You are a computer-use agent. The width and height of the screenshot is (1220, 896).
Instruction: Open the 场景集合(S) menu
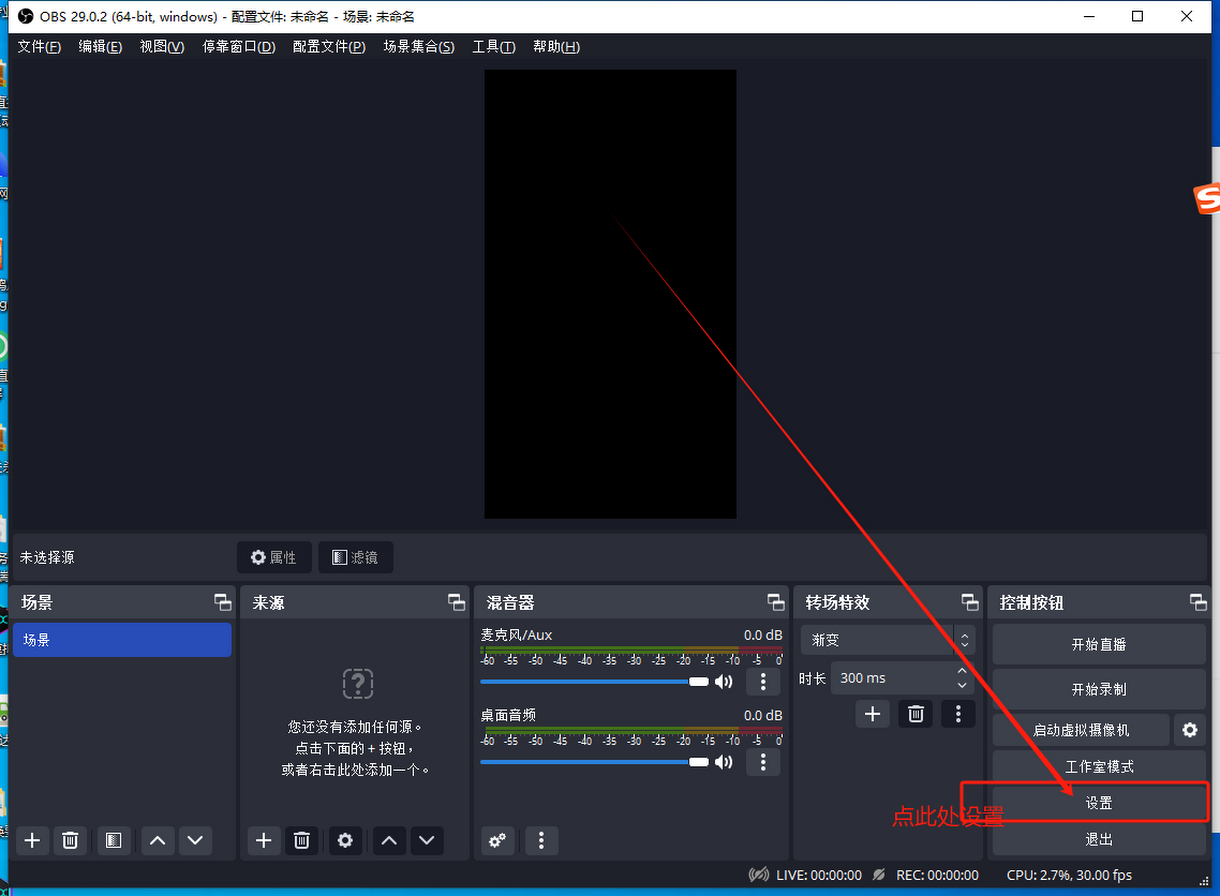click(x=419, y=47)
